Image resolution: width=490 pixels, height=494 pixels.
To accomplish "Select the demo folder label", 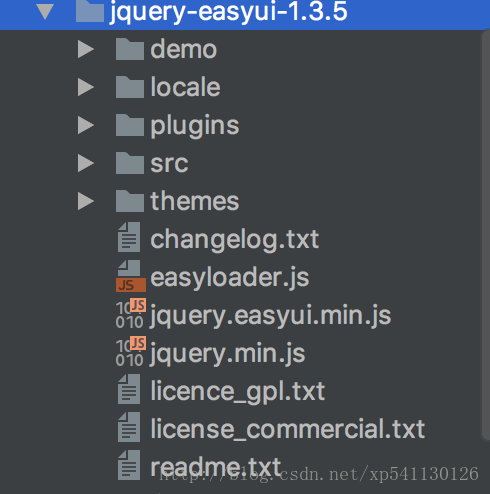I will (184, 49).
